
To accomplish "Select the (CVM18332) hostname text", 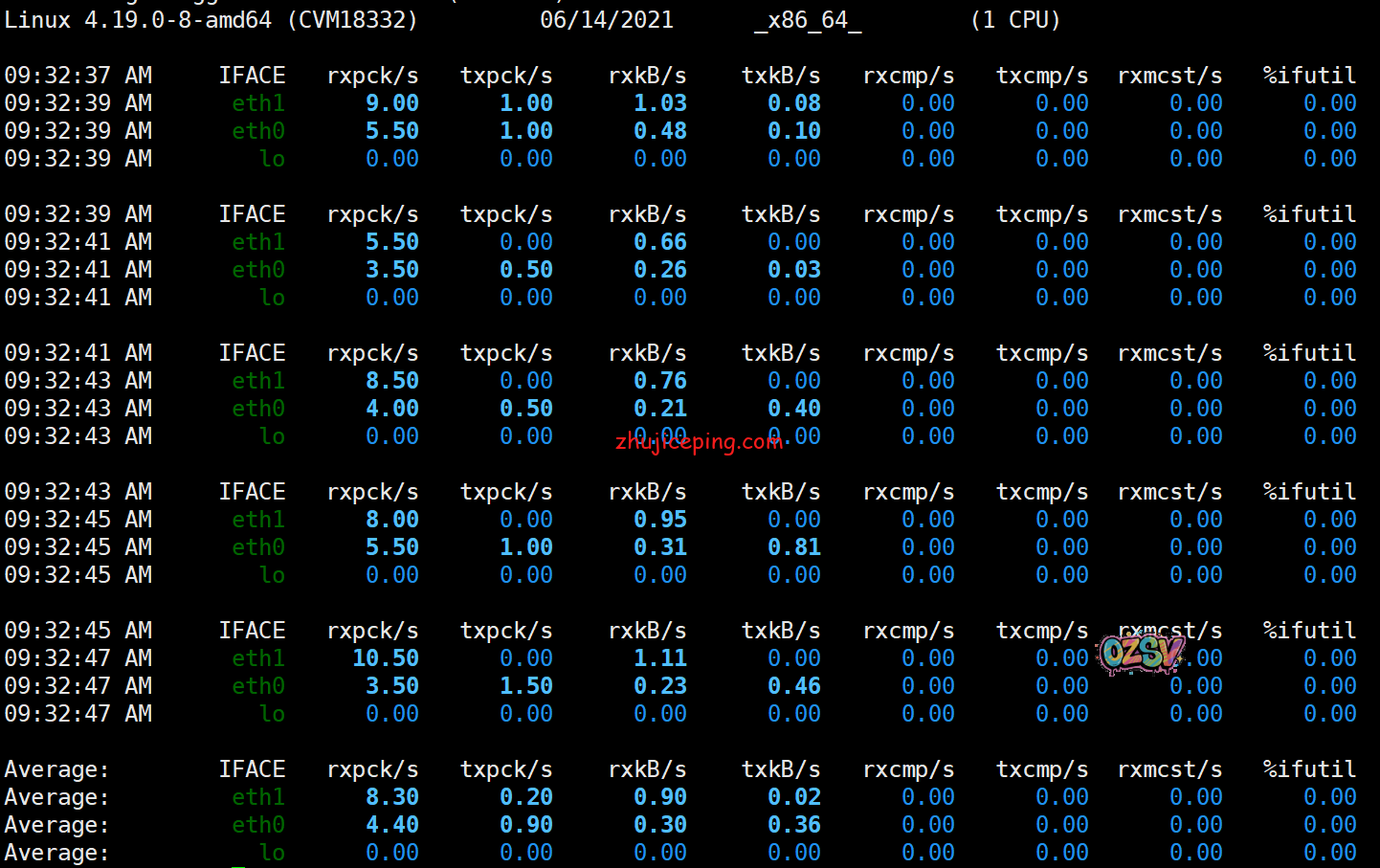I will pos(352,20).
